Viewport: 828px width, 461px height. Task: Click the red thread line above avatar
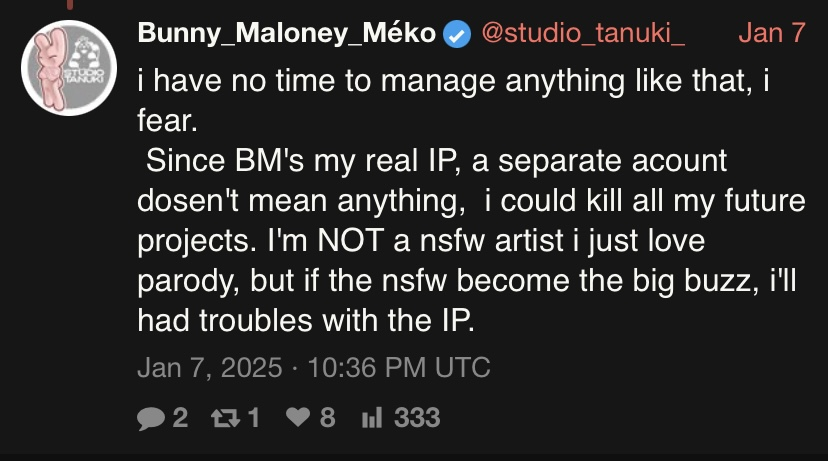68,5
